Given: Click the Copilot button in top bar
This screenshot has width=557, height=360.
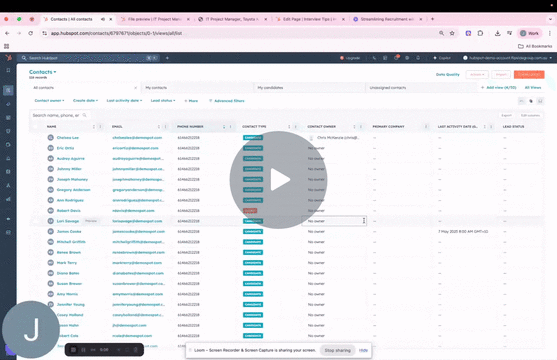Looking at the screenshot, I should pos(442,58).
